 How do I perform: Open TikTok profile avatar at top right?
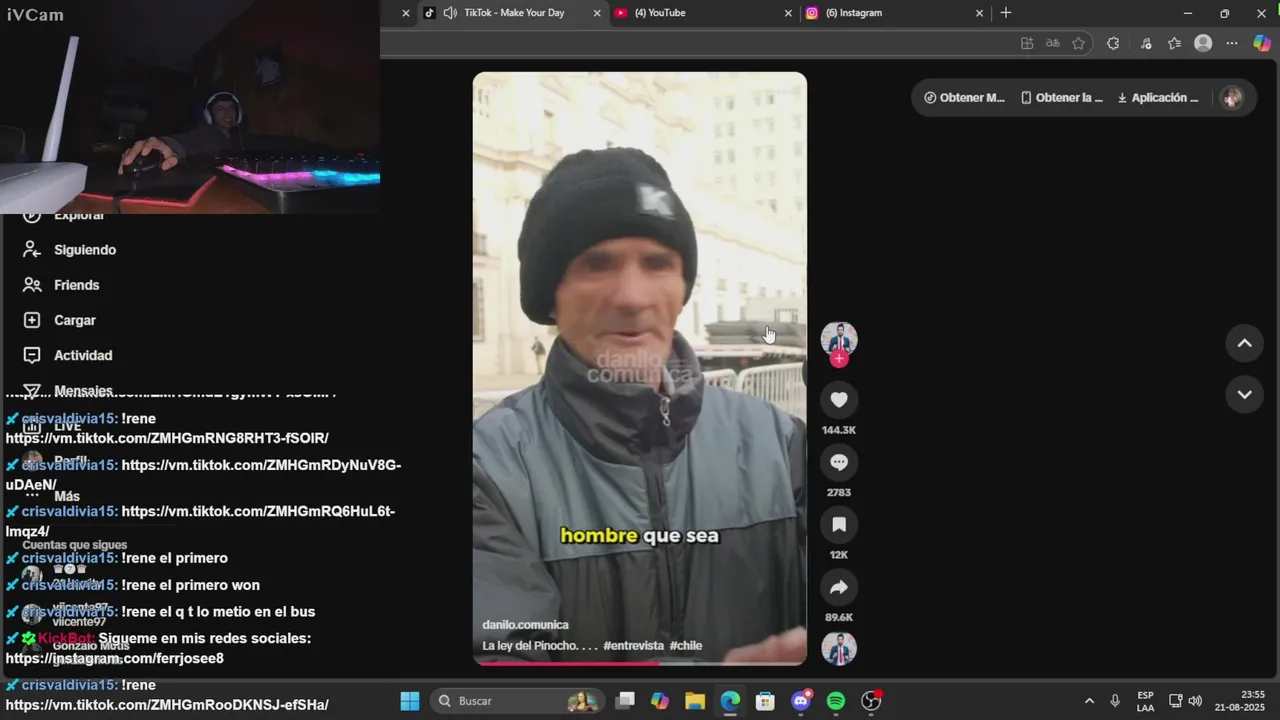pyautogui.click(x=1232, y=98)
